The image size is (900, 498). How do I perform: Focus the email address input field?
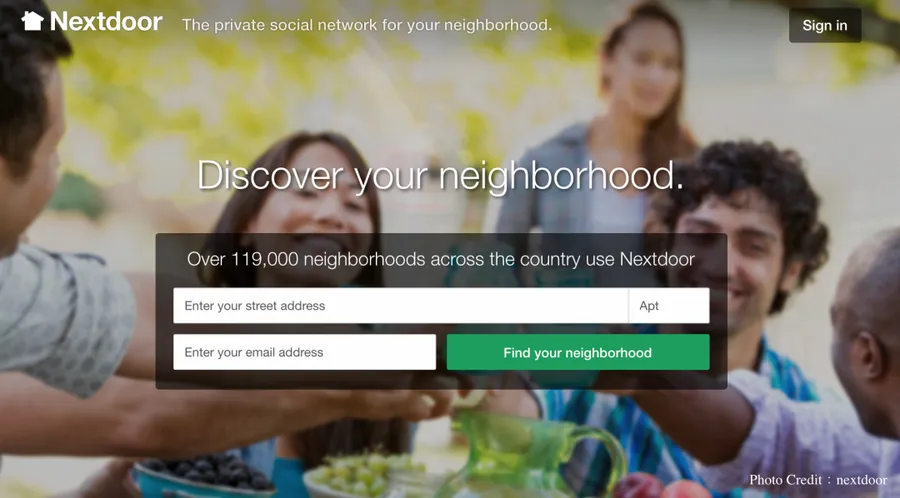305,352
